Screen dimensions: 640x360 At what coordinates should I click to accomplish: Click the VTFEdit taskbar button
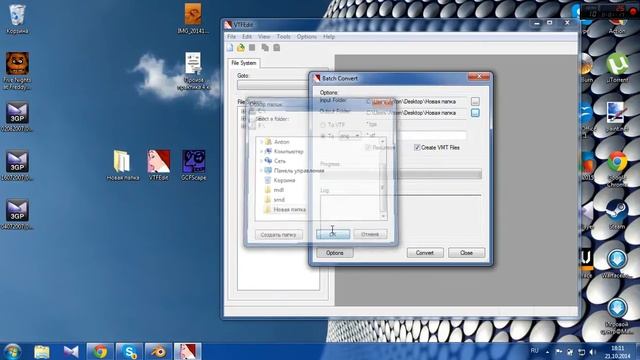188,351
